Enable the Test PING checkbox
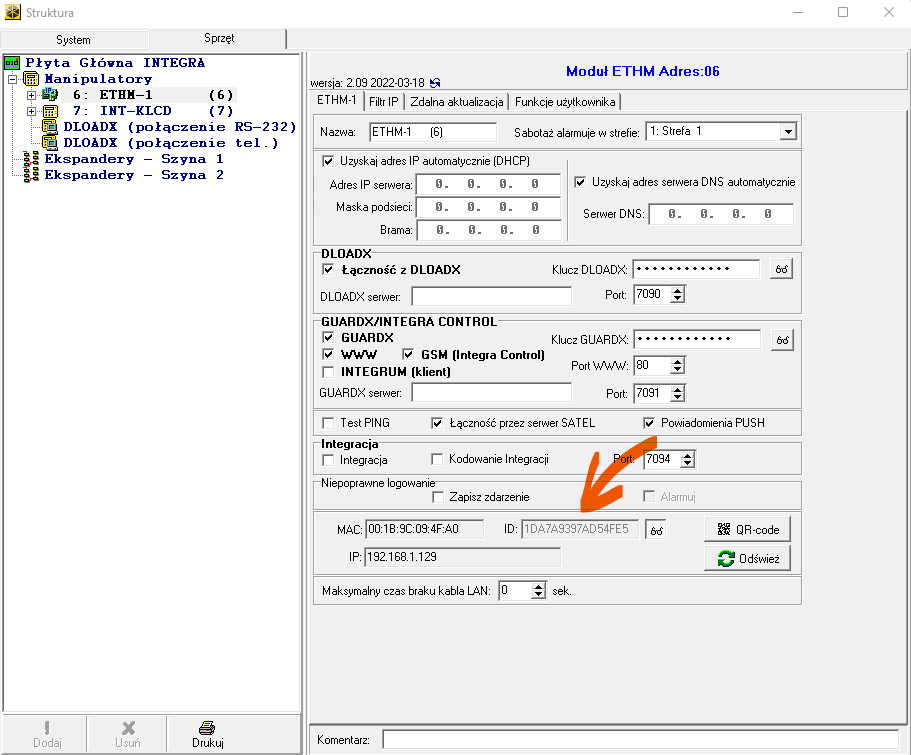This screenshot has width=911, height=755. [x=328, y=423]
